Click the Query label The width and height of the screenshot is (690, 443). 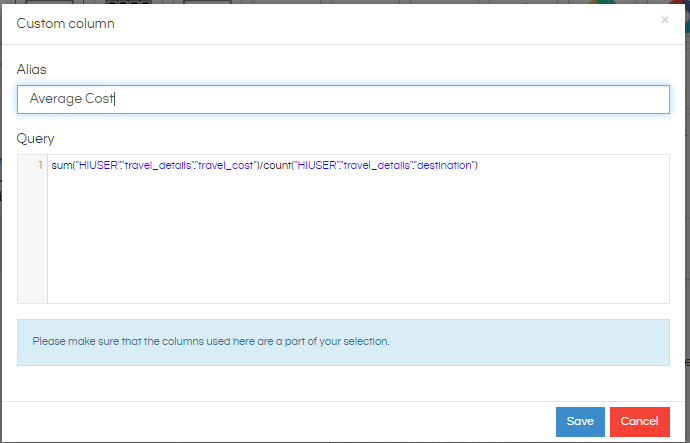coord(35,139)
